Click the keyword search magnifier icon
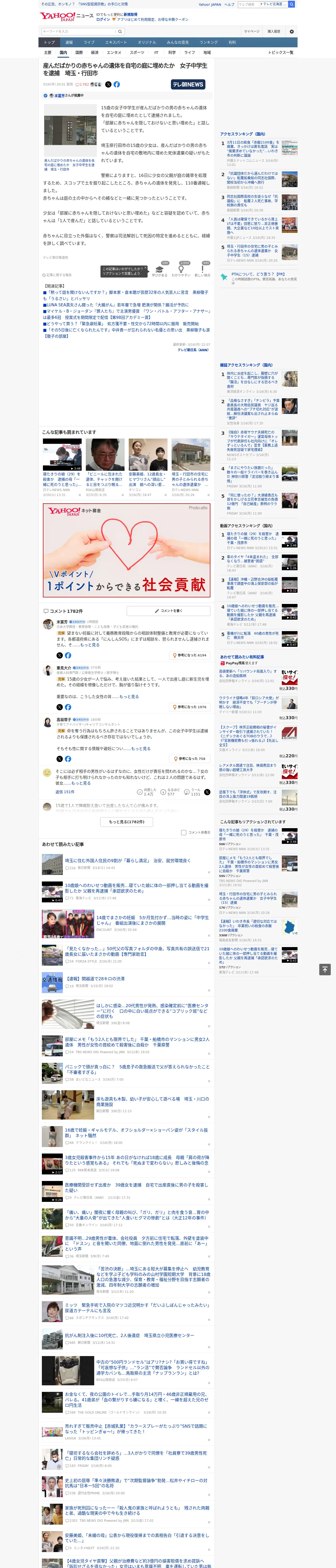This screenshot has width=336, height=1568. (120, 32)
